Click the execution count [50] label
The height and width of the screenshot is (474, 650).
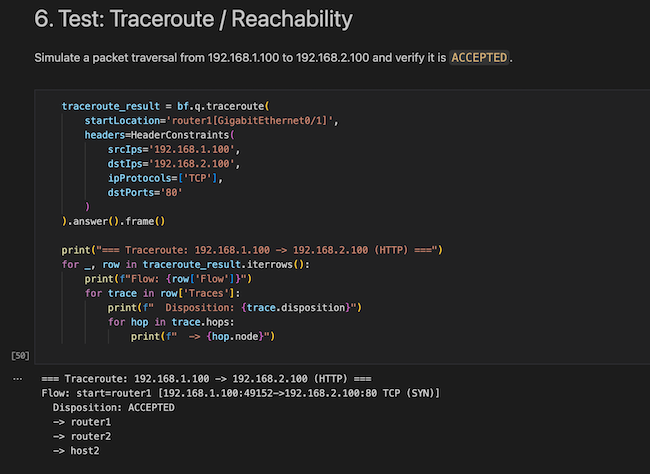[x=20, y=355]
